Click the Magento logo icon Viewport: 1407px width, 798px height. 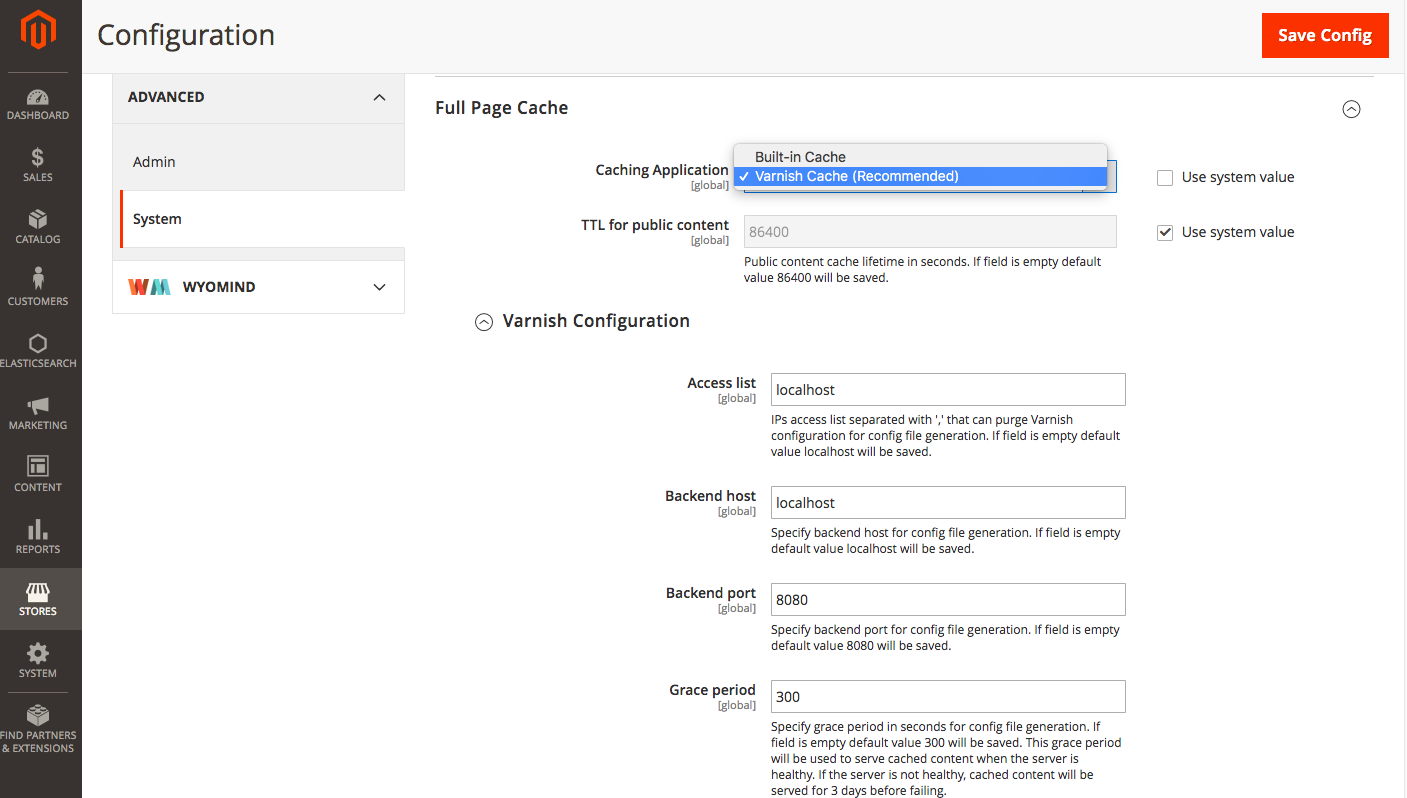click(38, 31)
